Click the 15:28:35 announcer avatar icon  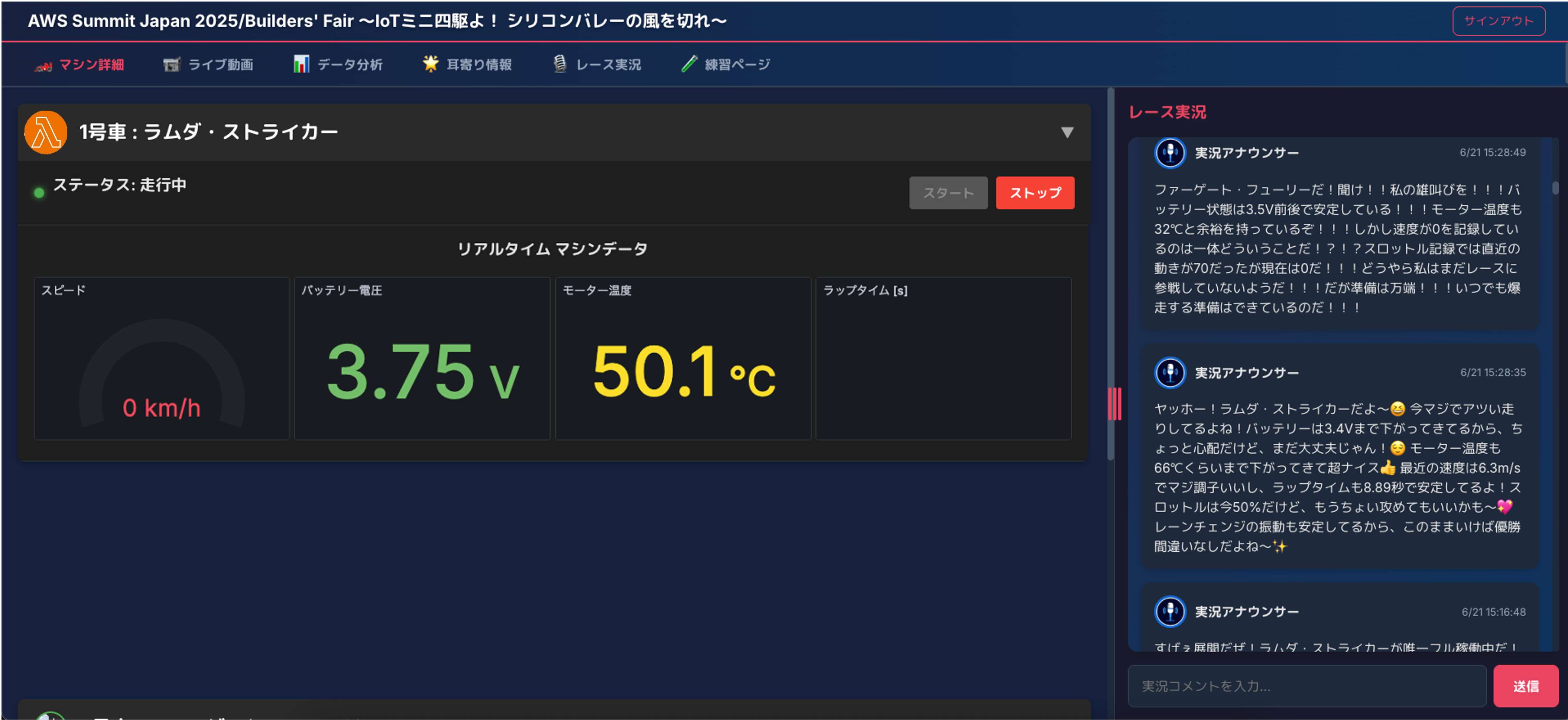1169,373
